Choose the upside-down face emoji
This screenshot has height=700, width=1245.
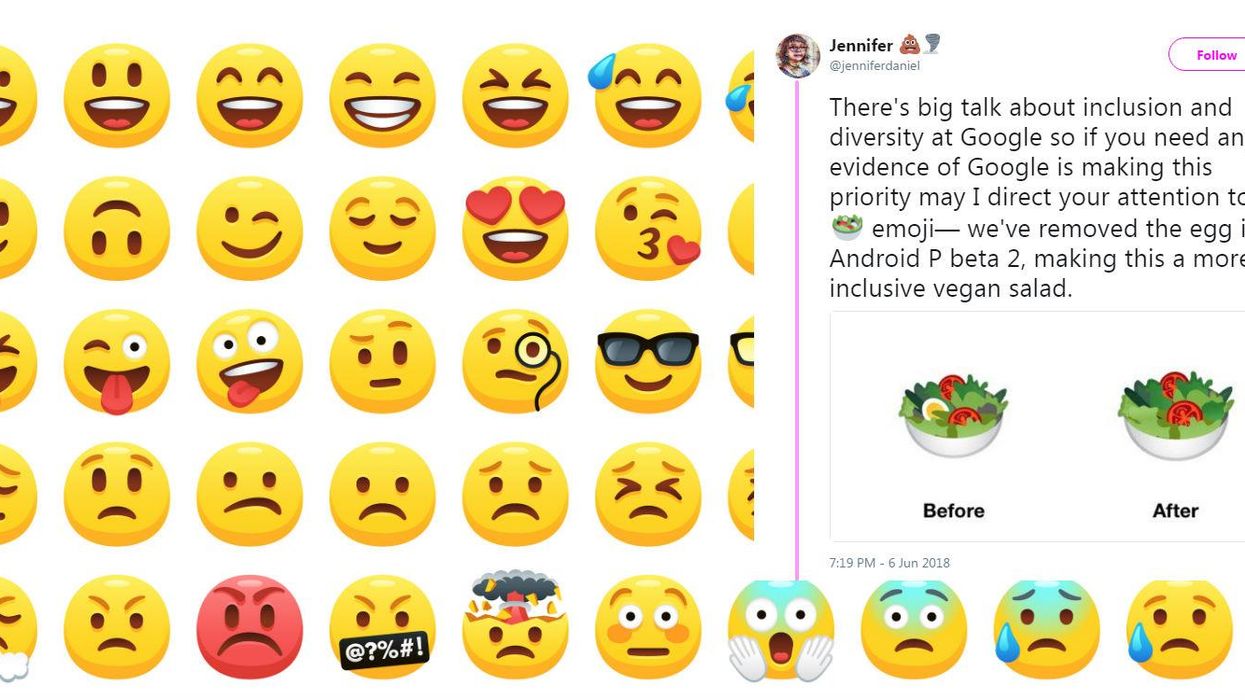tap(116, 228)
